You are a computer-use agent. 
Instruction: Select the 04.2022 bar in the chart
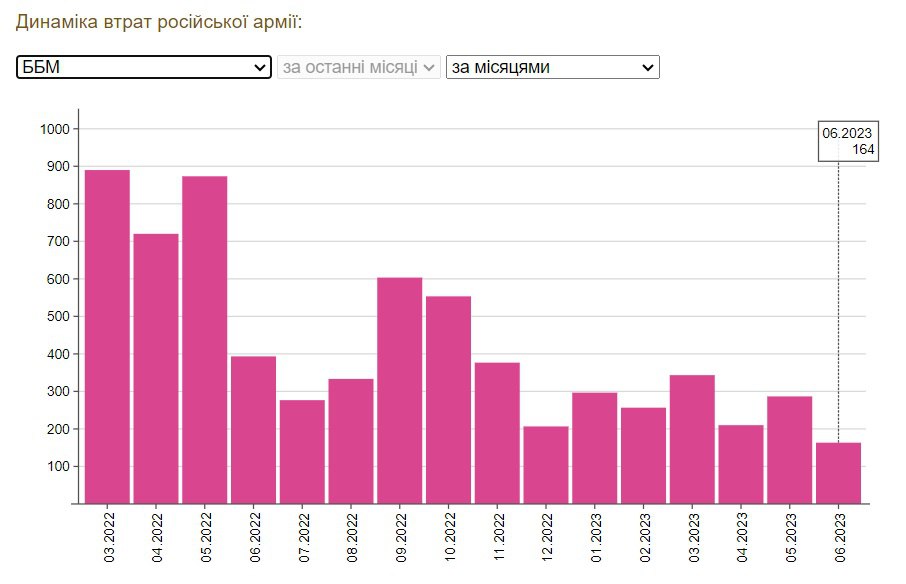pyautogui.click(x=156, y=369)
